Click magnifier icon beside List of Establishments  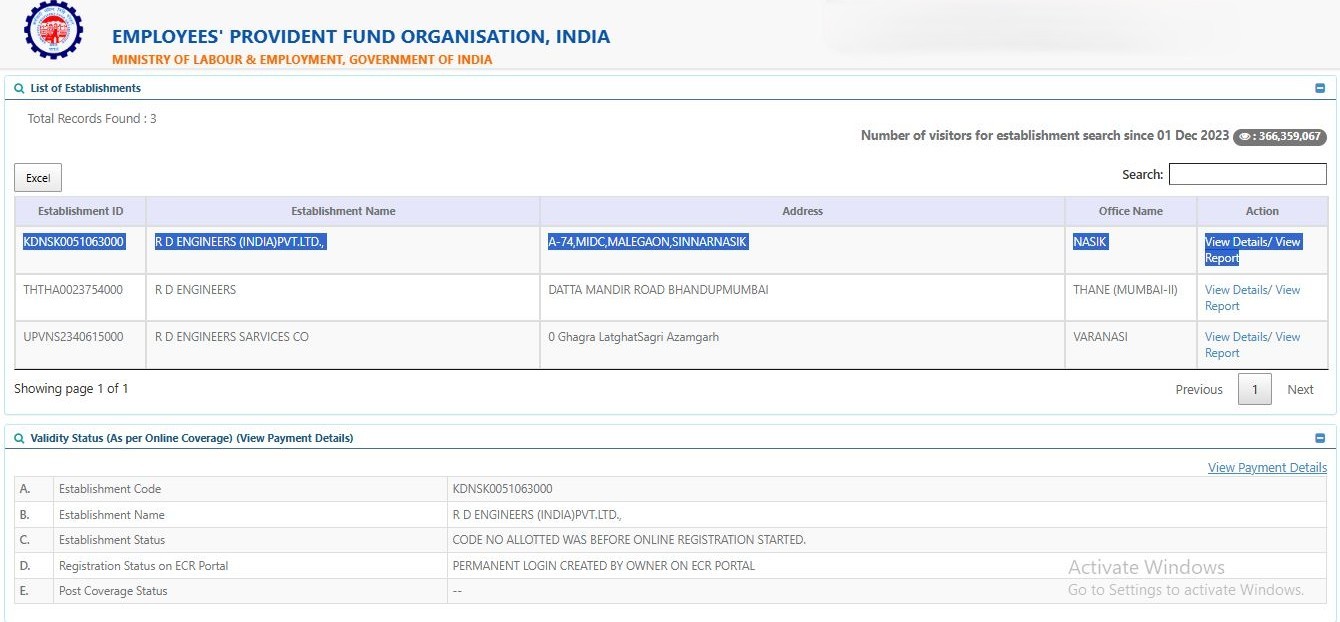[x=19, y=88]
